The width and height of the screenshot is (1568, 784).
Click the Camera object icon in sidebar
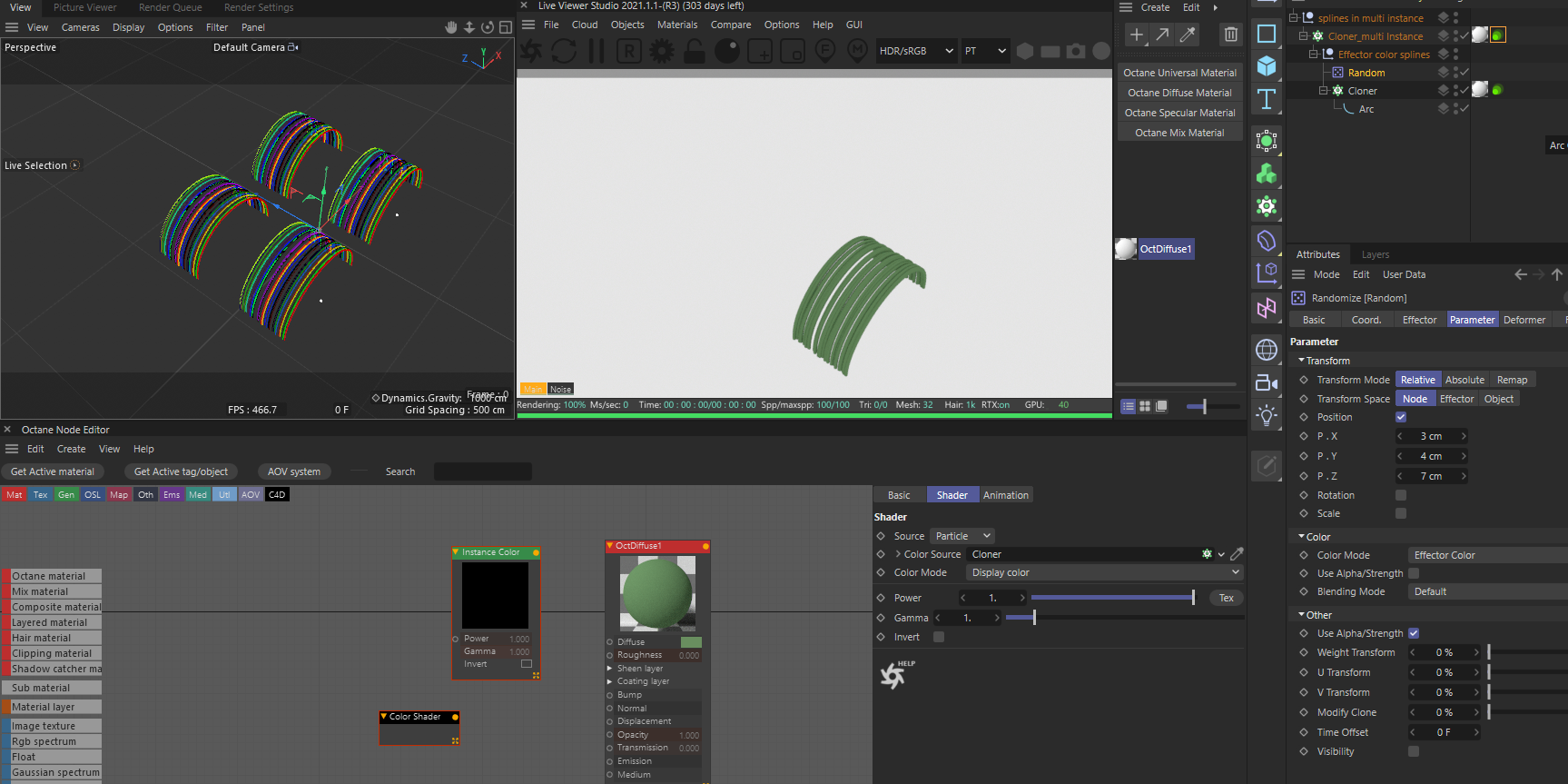point(1267,382)
